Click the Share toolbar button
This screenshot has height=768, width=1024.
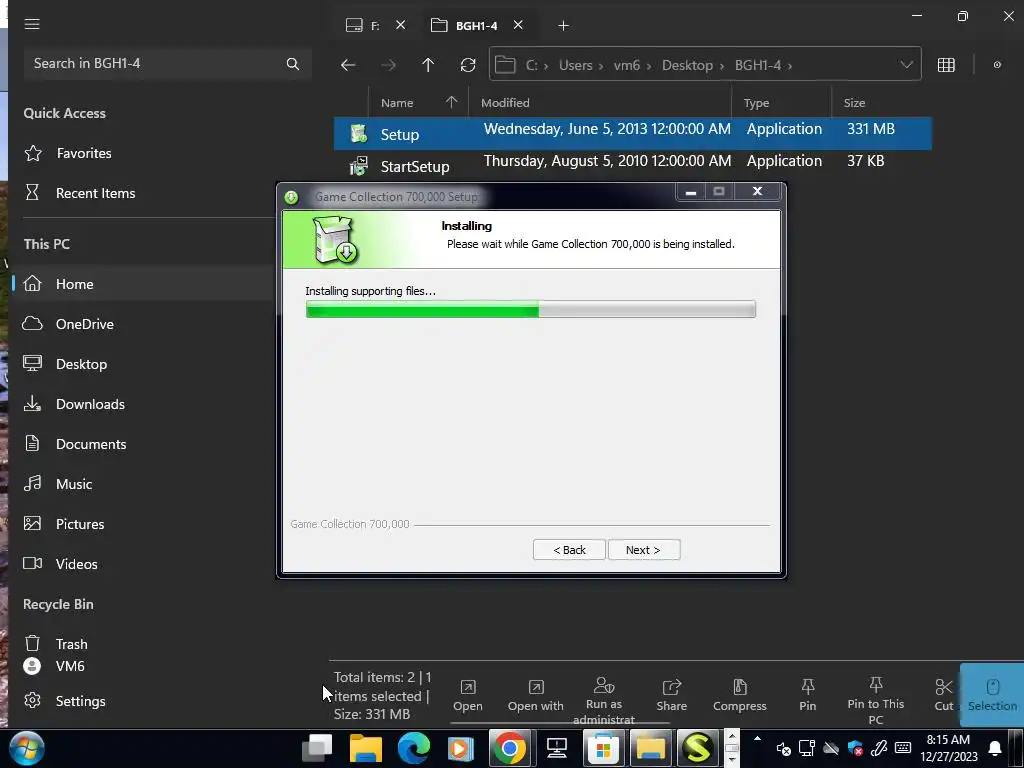(x=671, y=696)
